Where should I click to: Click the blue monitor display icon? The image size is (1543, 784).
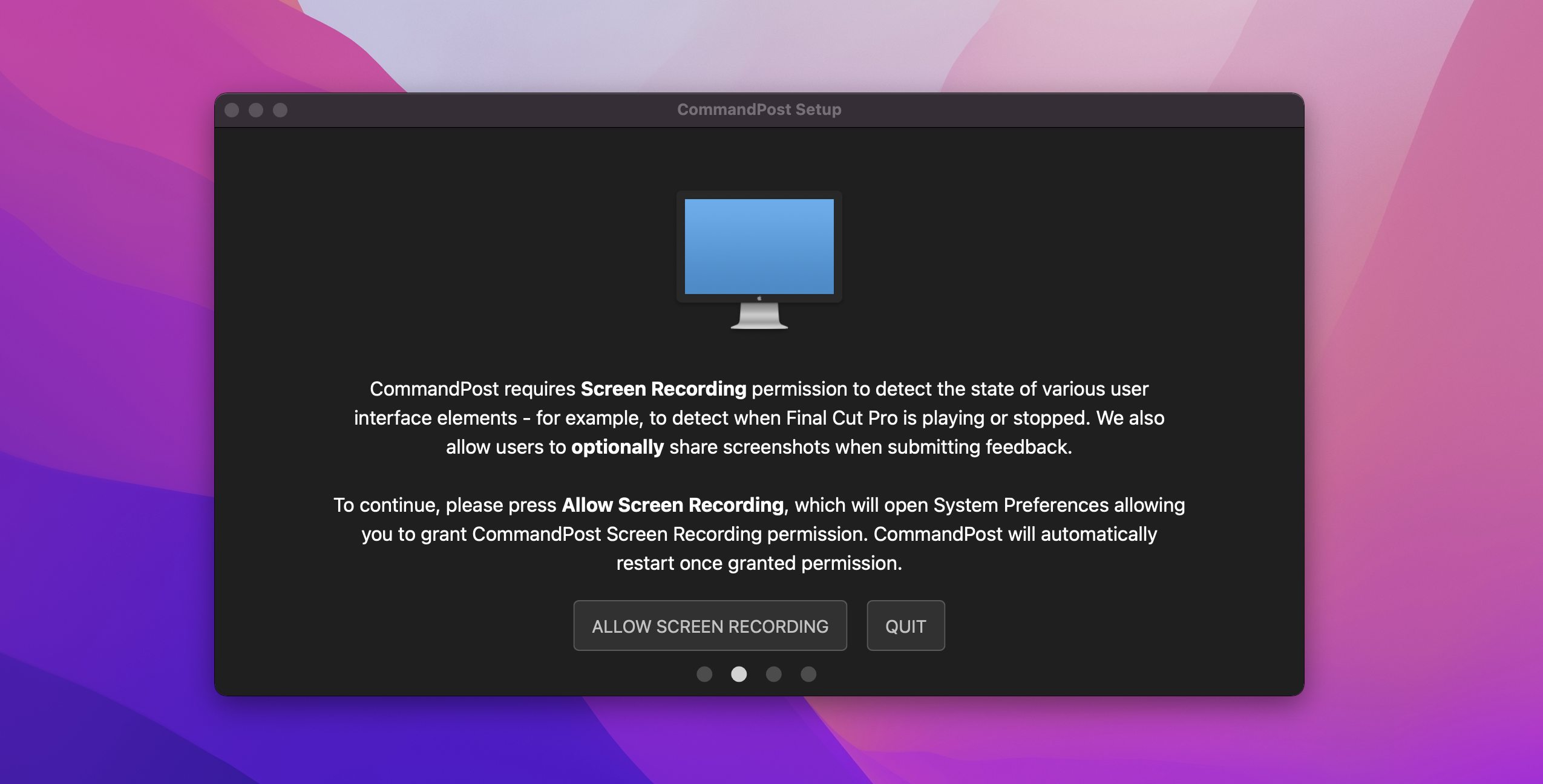(759, 246)
